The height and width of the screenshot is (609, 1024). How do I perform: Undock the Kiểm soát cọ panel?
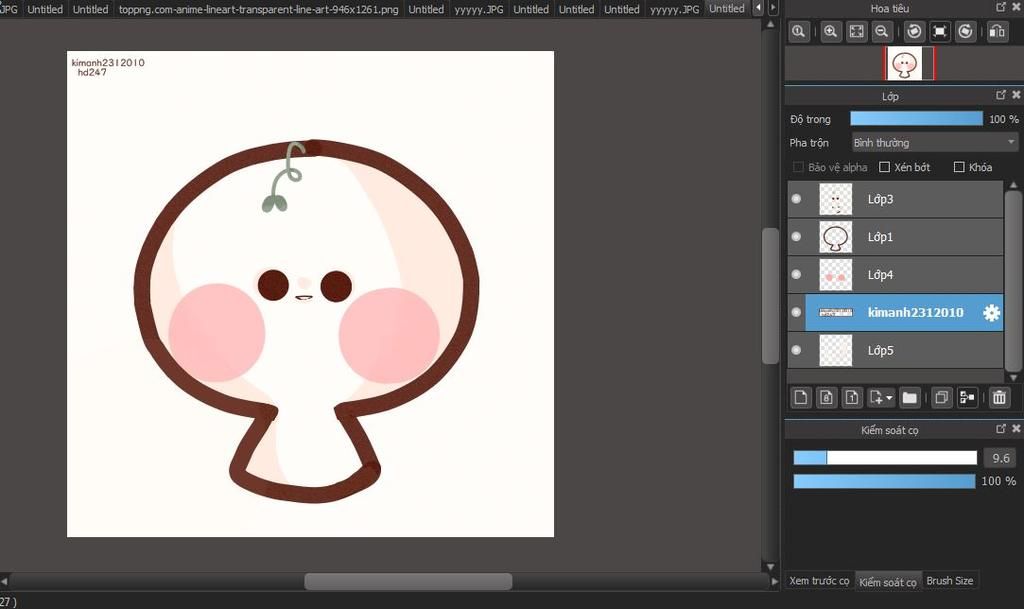[x=1001, y=429]
